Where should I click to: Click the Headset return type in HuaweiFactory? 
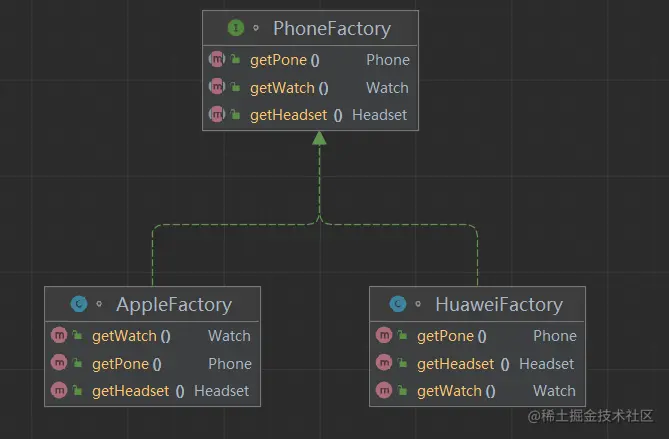coord(546,364)
